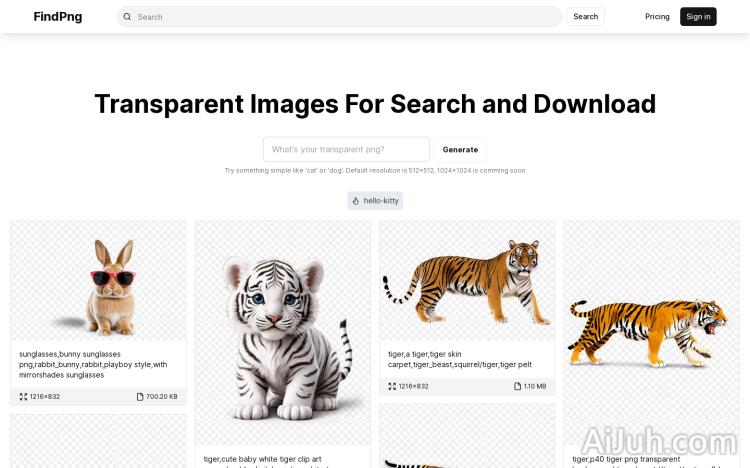
Task: Click the Search button in the header
Action: (x=585, y=17)
